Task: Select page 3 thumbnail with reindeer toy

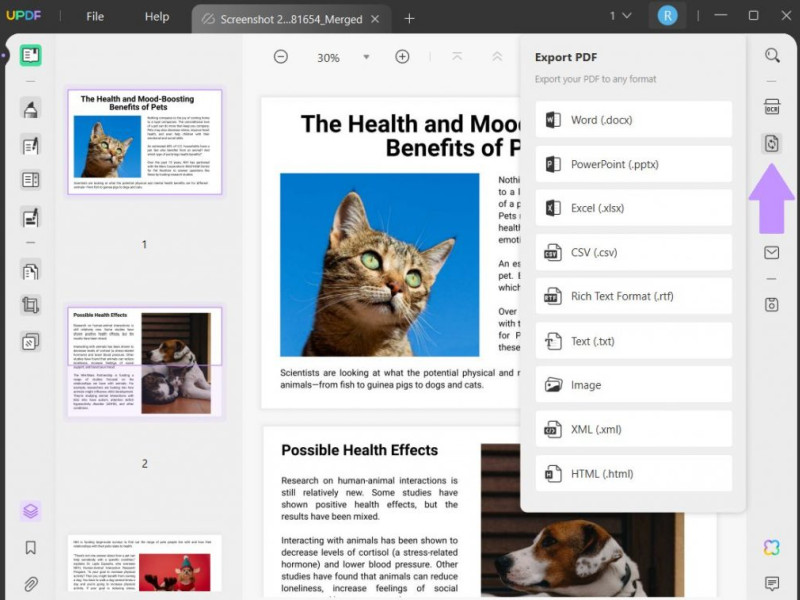Action: pyautogui.click(x=145, y=563)
